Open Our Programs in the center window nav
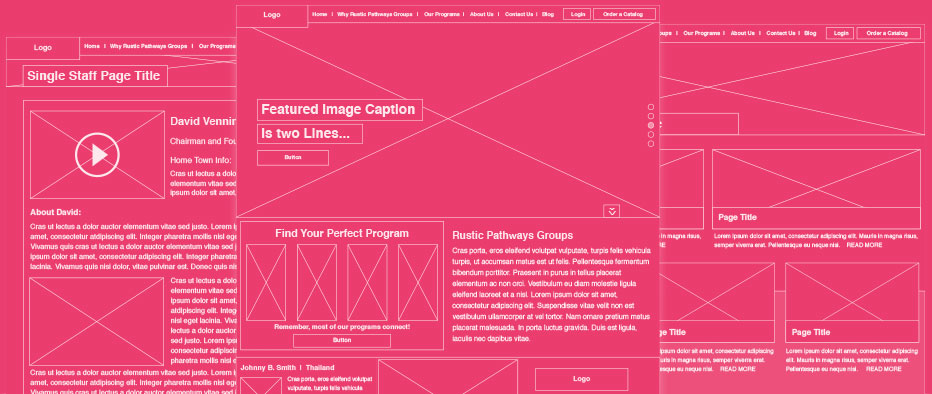Screen dimensions: 932x394 (x=442, y=14)
